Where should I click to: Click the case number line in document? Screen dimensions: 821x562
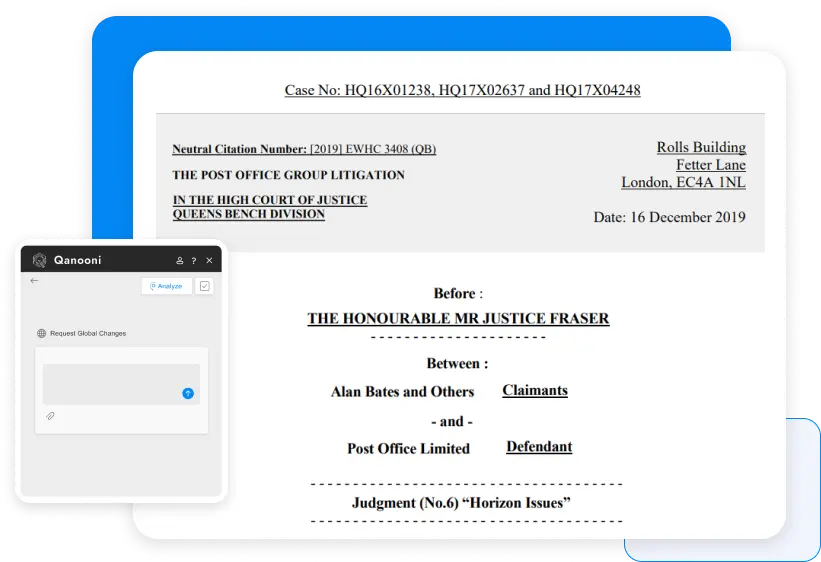(462, 90)
